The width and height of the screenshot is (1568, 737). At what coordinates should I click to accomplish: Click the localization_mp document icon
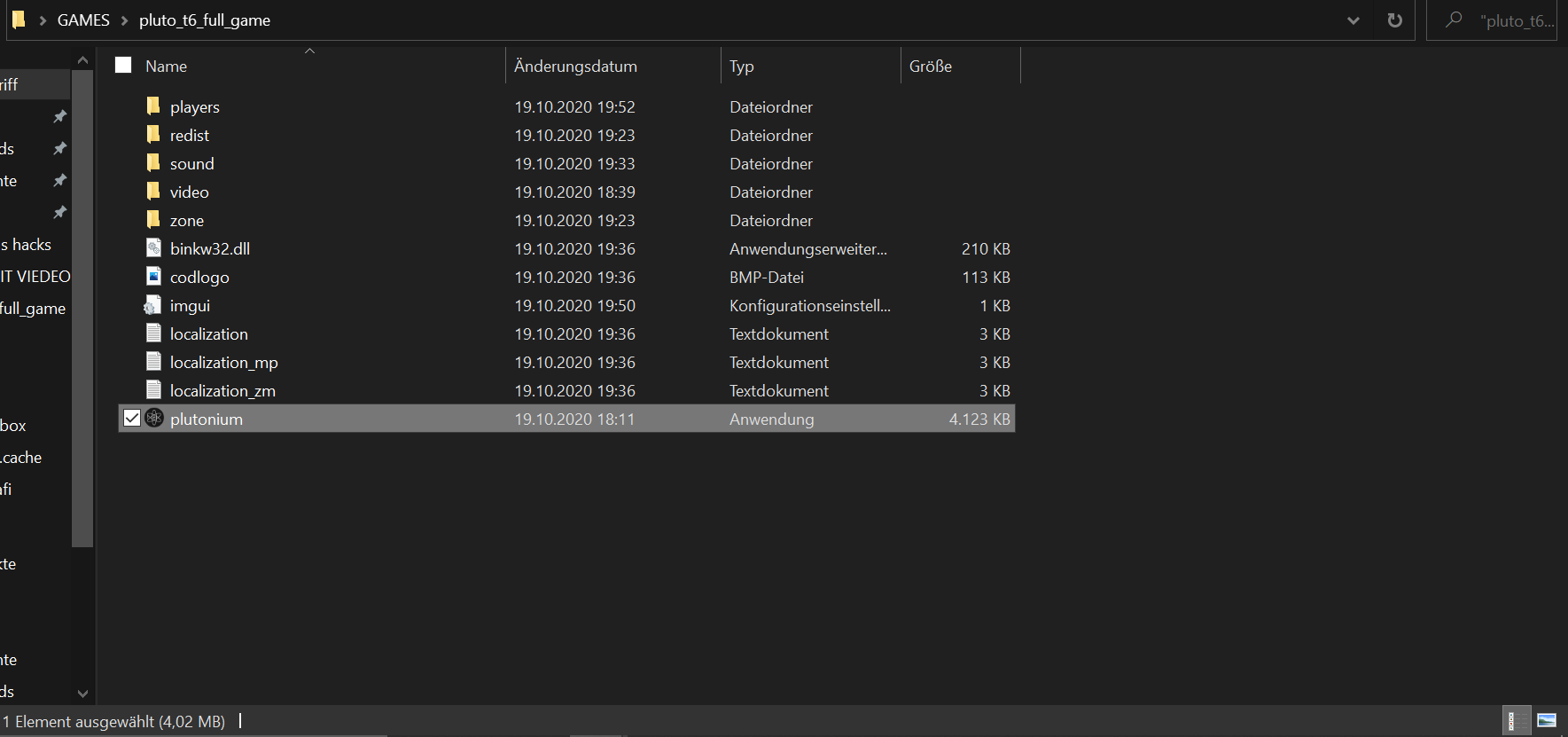[x=153, y=362]
